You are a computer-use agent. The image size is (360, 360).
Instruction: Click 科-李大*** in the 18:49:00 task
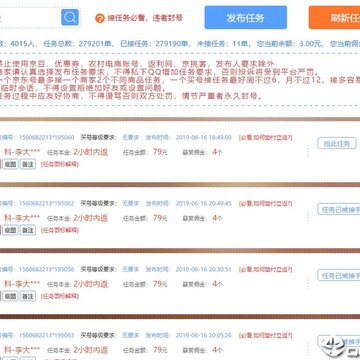click(22, 152)
